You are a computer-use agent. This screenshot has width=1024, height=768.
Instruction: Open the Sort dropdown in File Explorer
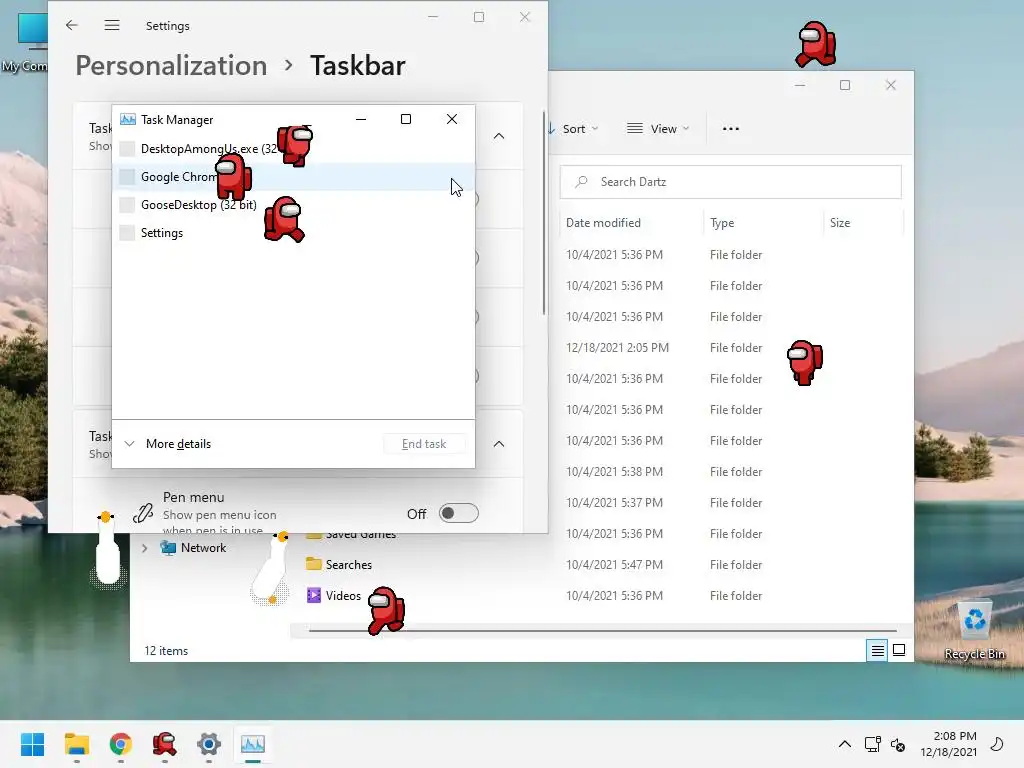(x=573, y=129)
